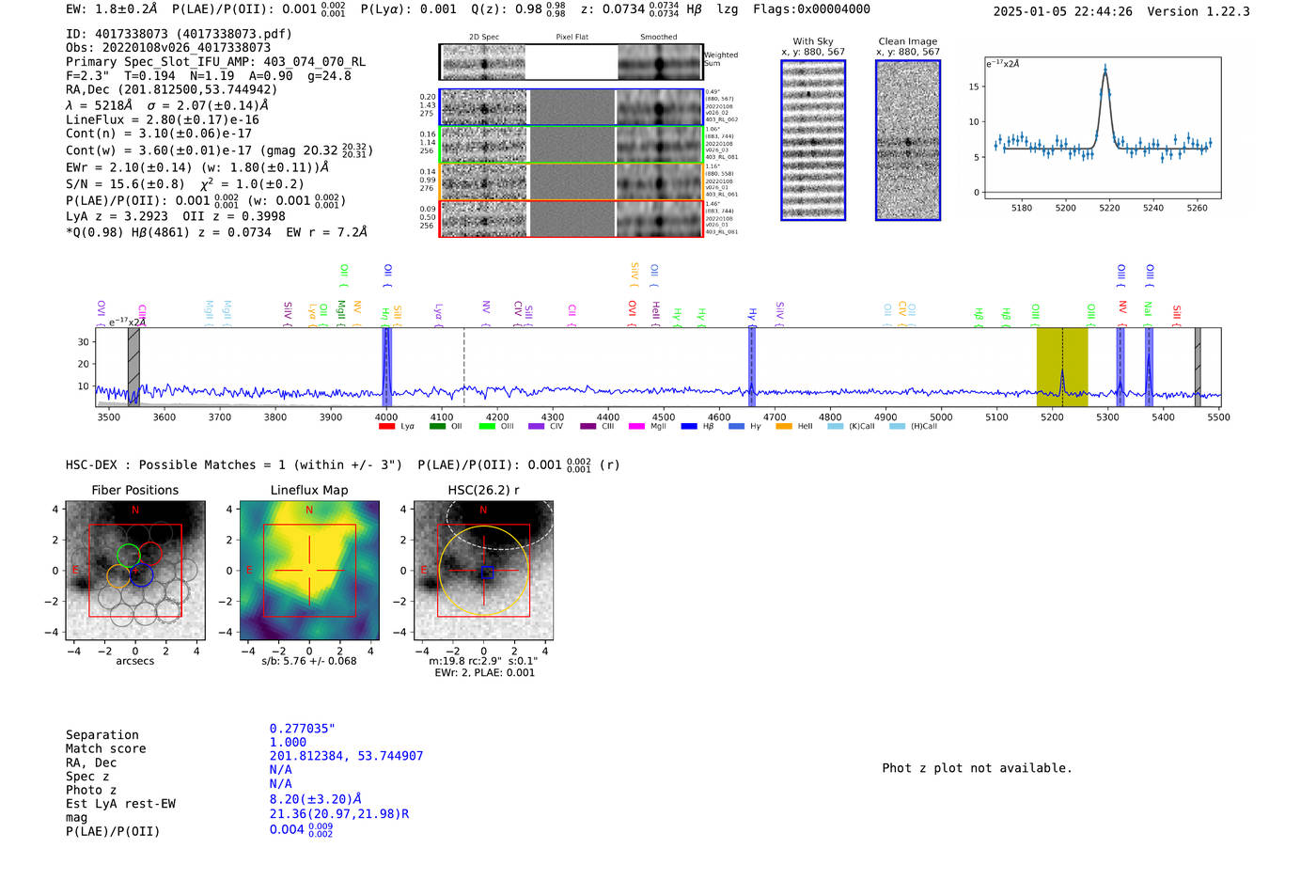The height and width of the screenshot is (896, 1316).
Task: Click the 'S/N = 15.6(±0.8)' text
Action: click(125, 184)
